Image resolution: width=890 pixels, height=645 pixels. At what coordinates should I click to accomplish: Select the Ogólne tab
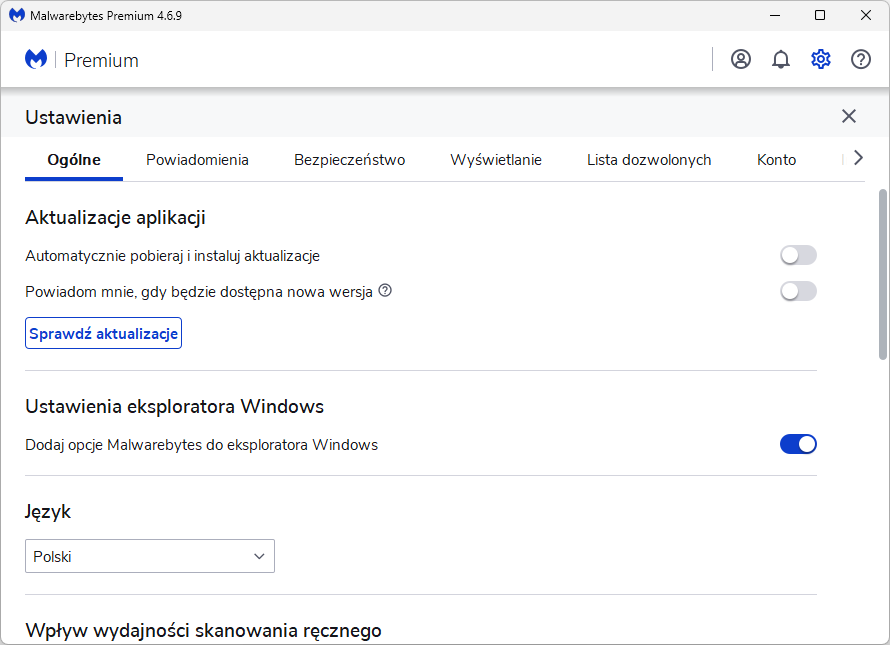[x=74, y=160]
